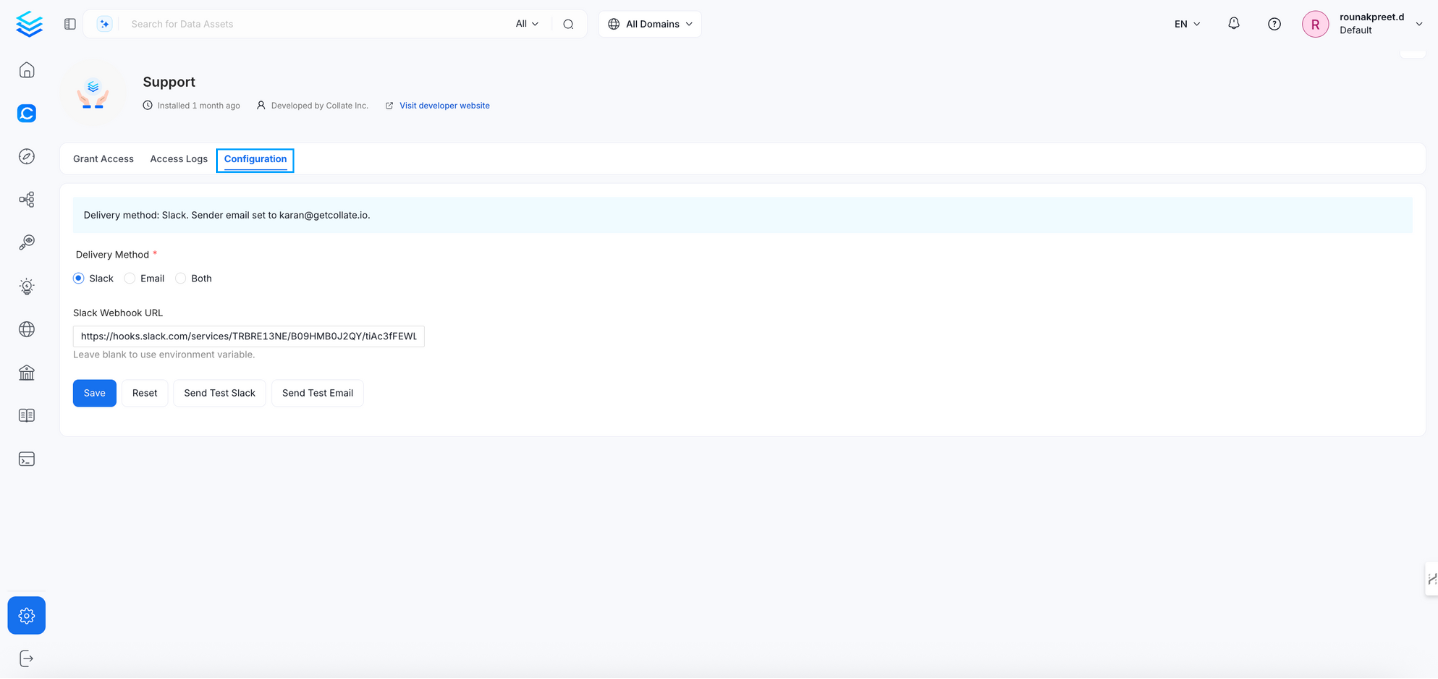Viewport: 1438px width, 679px height.
Task: Click the search magnifier icon
Action: click(568, 24)
